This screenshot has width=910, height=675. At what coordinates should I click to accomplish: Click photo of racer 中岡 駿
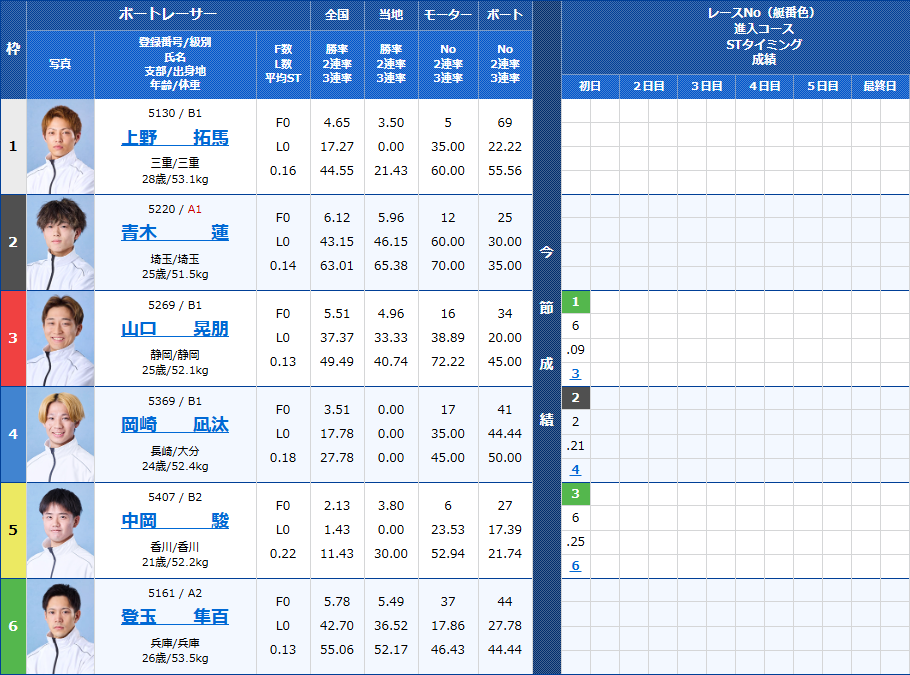point(60,530)
